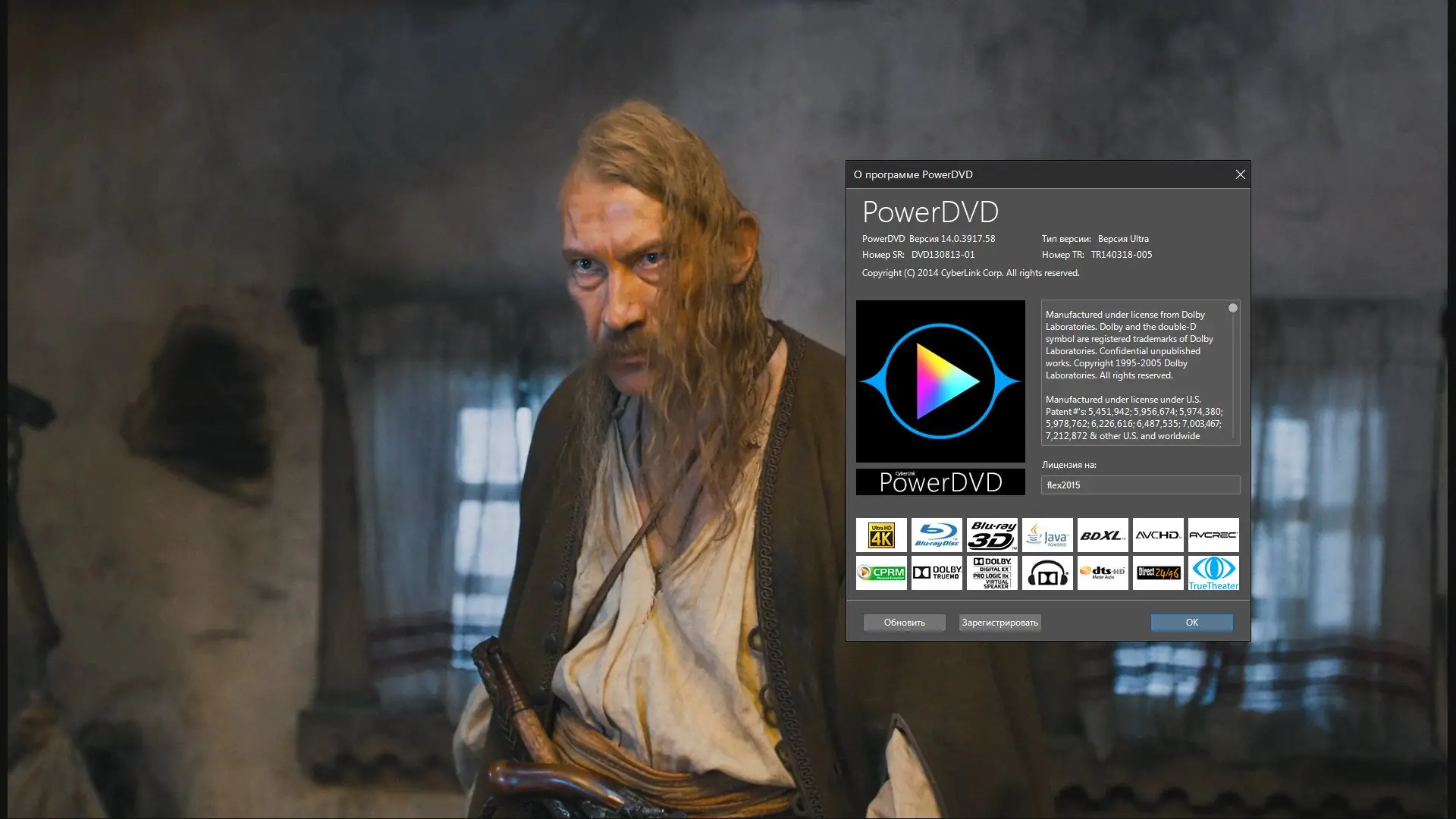Confirm the dialog with OK
Viewport: 1456px width, 819px height.
(1191, 623)
